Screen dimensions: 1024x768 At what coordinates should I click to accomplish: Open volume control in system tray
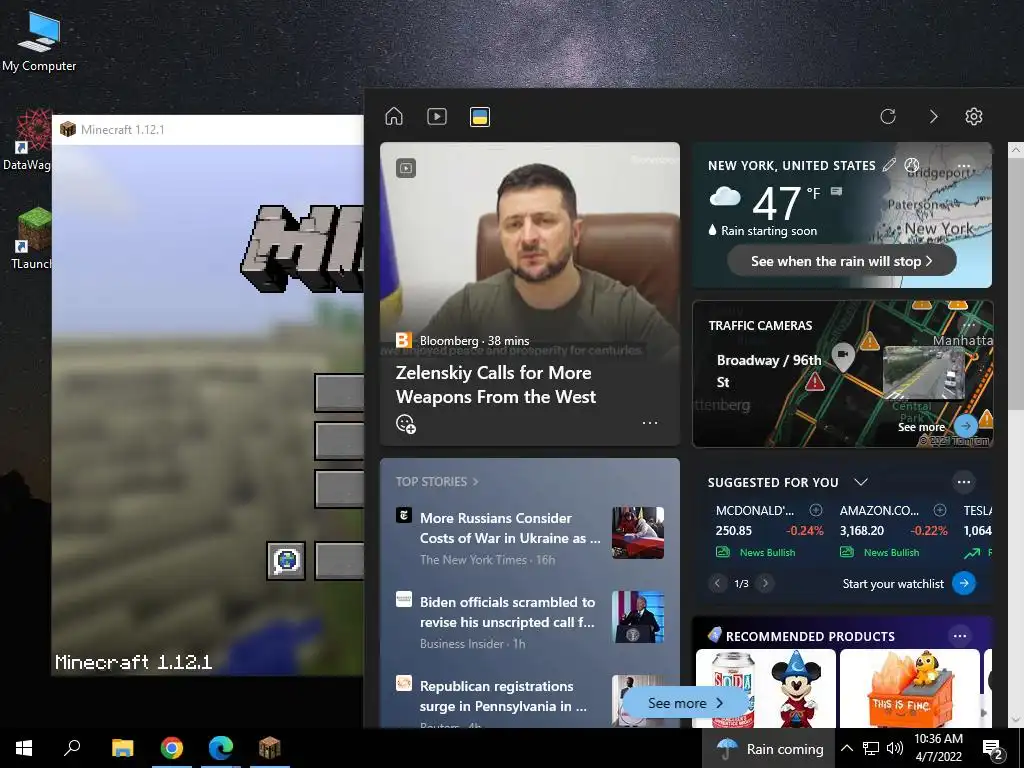pyautogui.click(x=895, y=748)
